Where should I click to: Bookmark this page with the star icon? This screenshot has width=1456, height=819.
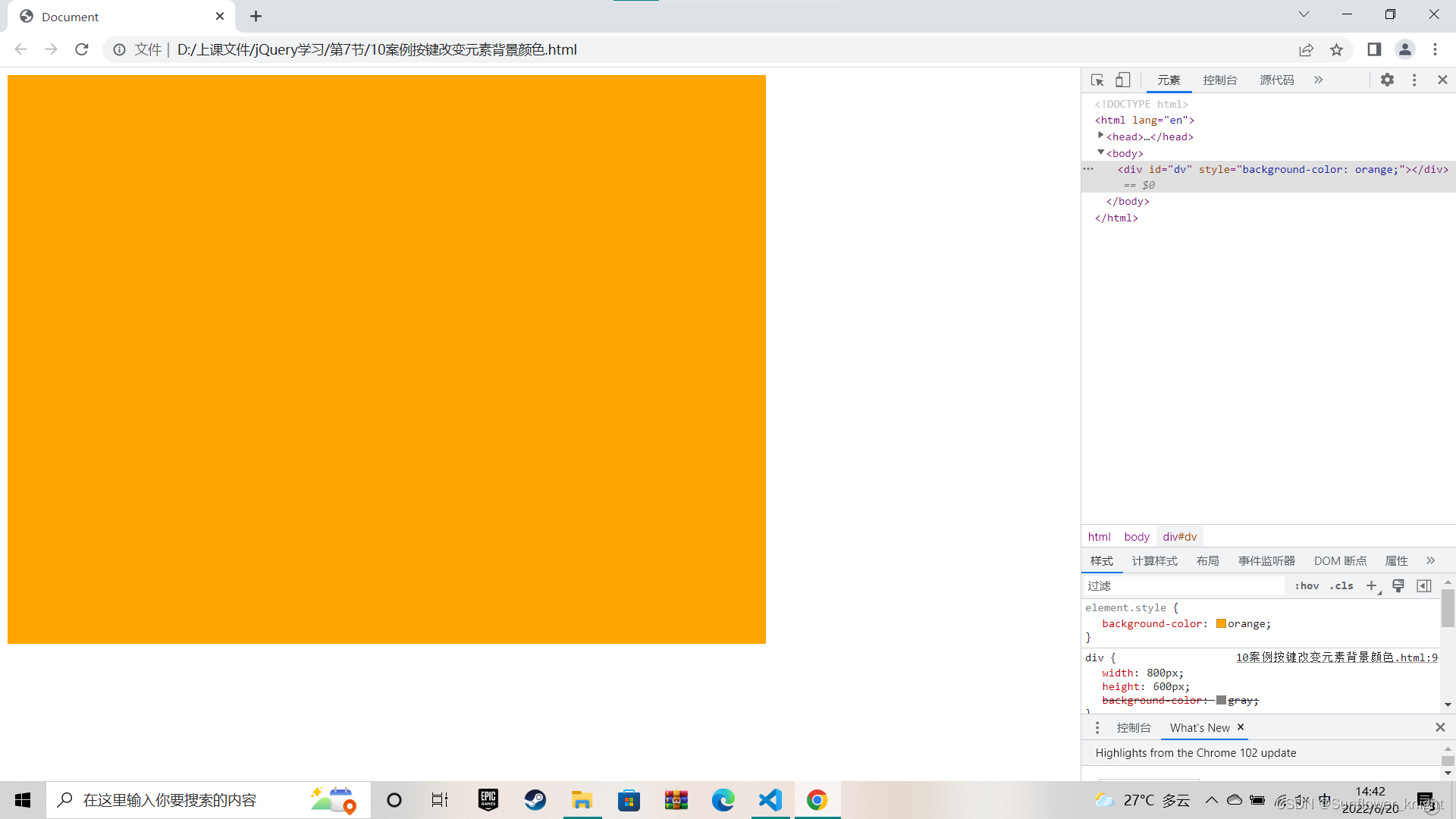1337,50
